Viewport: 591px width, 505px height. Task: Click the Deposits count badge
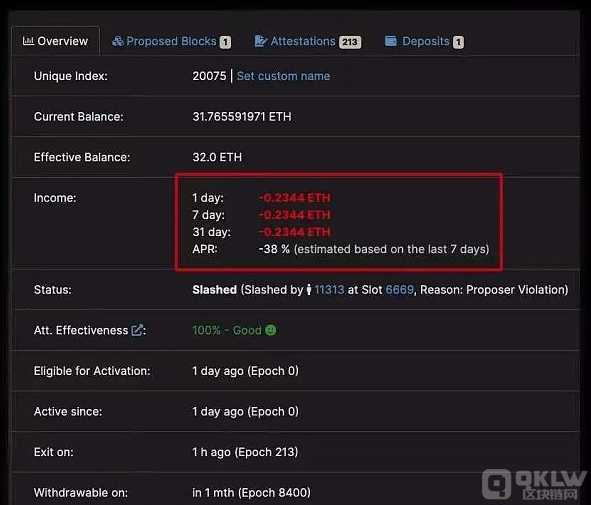point(459,42)
